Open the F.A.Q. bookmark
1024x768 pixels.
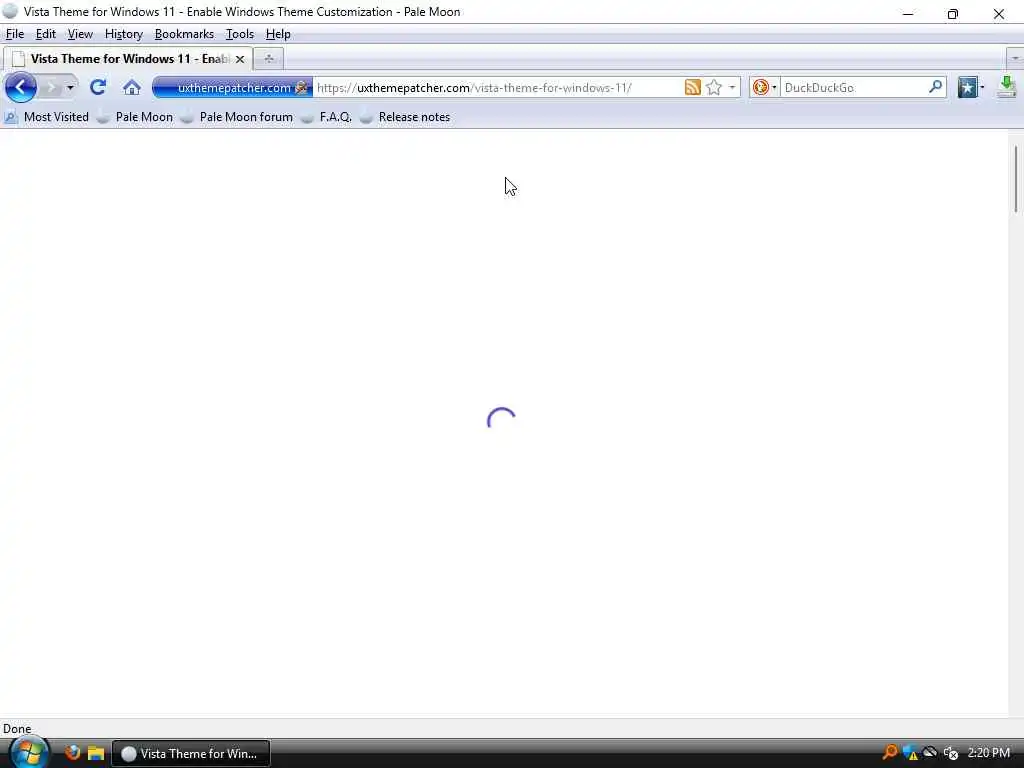[x=327, y=117]
